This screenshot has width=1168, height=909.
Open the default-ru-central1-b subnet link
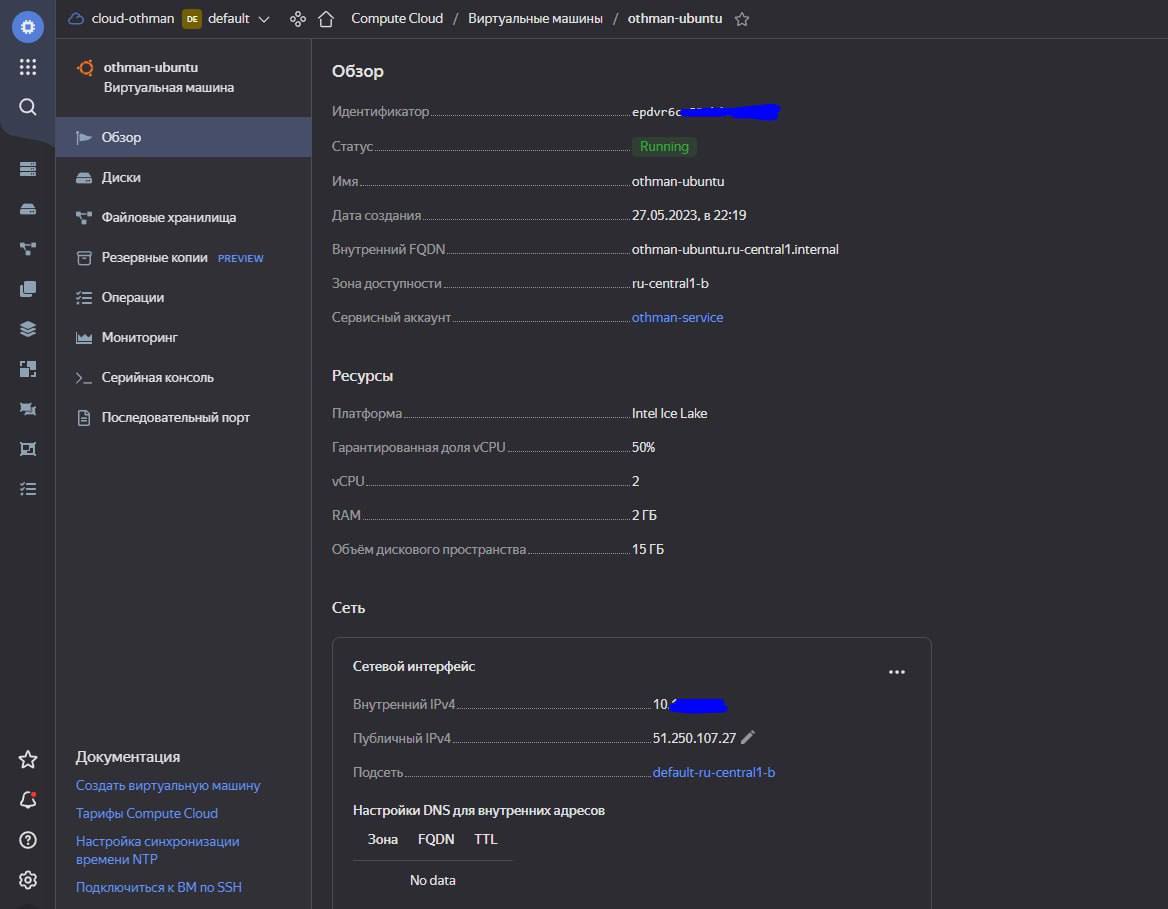pos(714,773)
